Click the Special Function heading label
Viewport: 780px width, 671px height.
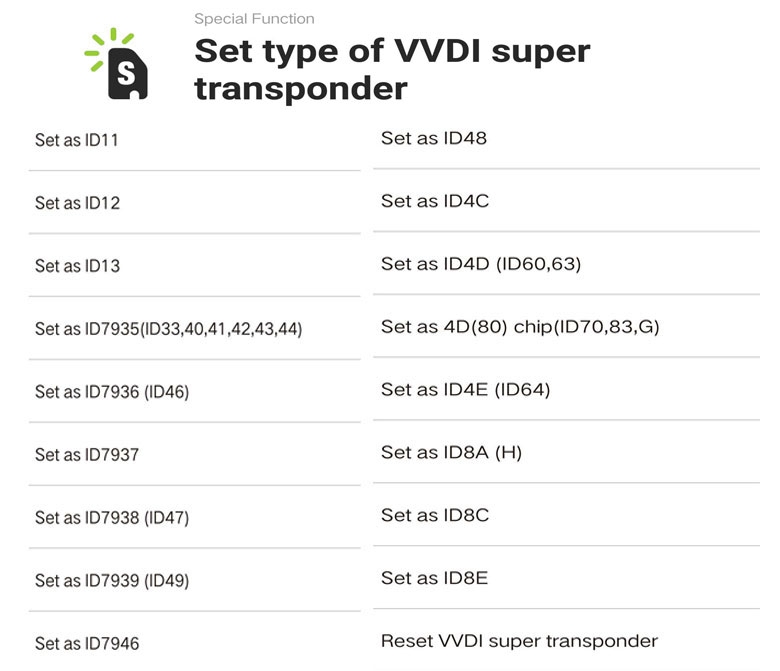point(254,18)
